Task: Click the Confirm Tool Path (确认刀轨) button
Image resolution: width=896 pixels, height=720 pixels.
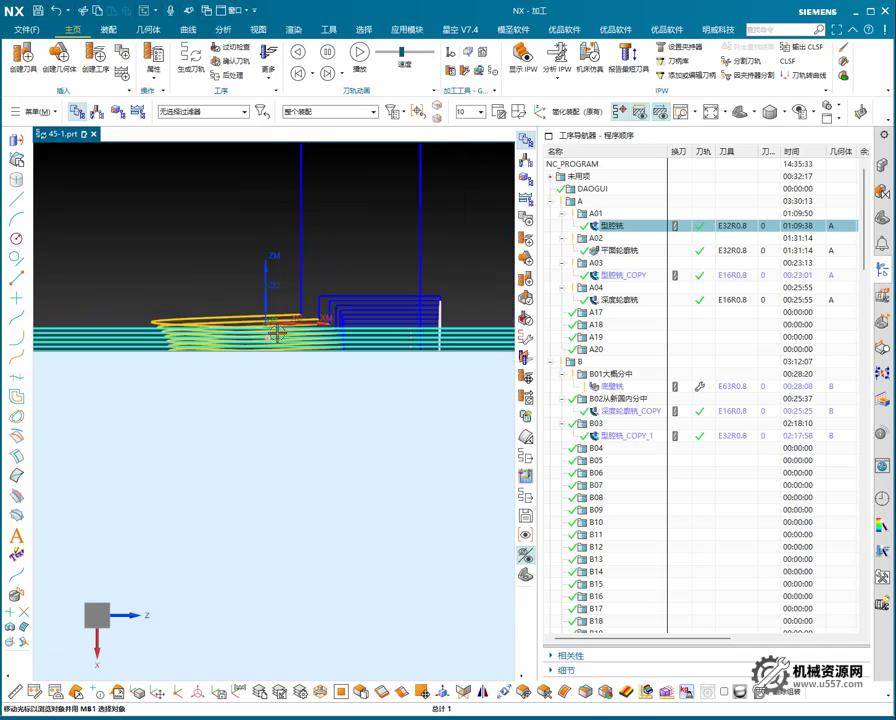Action: pos(230,61)
